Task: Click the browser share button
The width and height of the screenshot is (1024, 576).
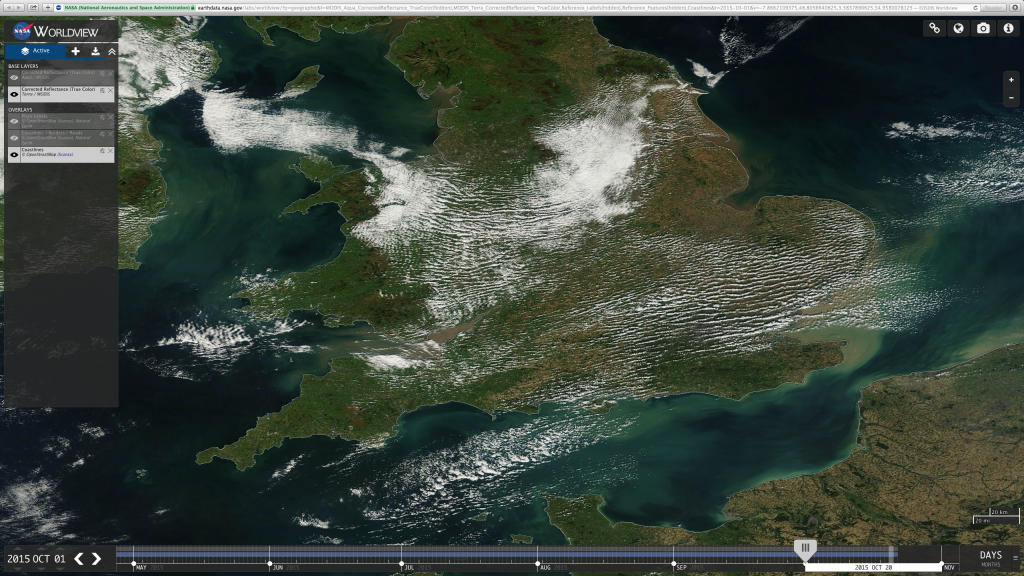Action: coord(33,7)
